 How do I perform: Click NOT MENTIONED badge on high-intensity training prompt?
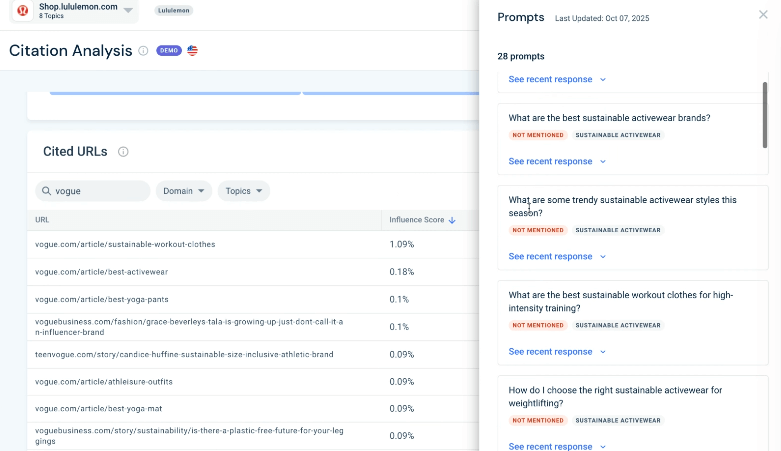click(x=538, y=325)
